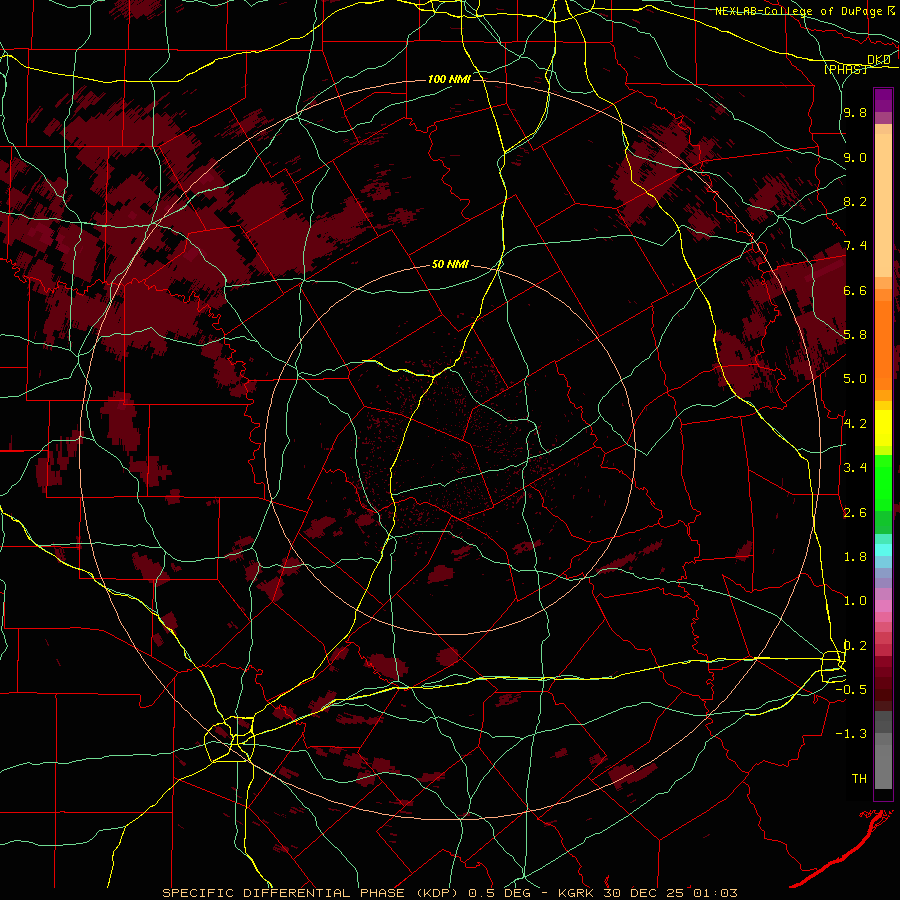Click the -0.5 value on color scale
The image size is (900, 900).
(852, 689)
